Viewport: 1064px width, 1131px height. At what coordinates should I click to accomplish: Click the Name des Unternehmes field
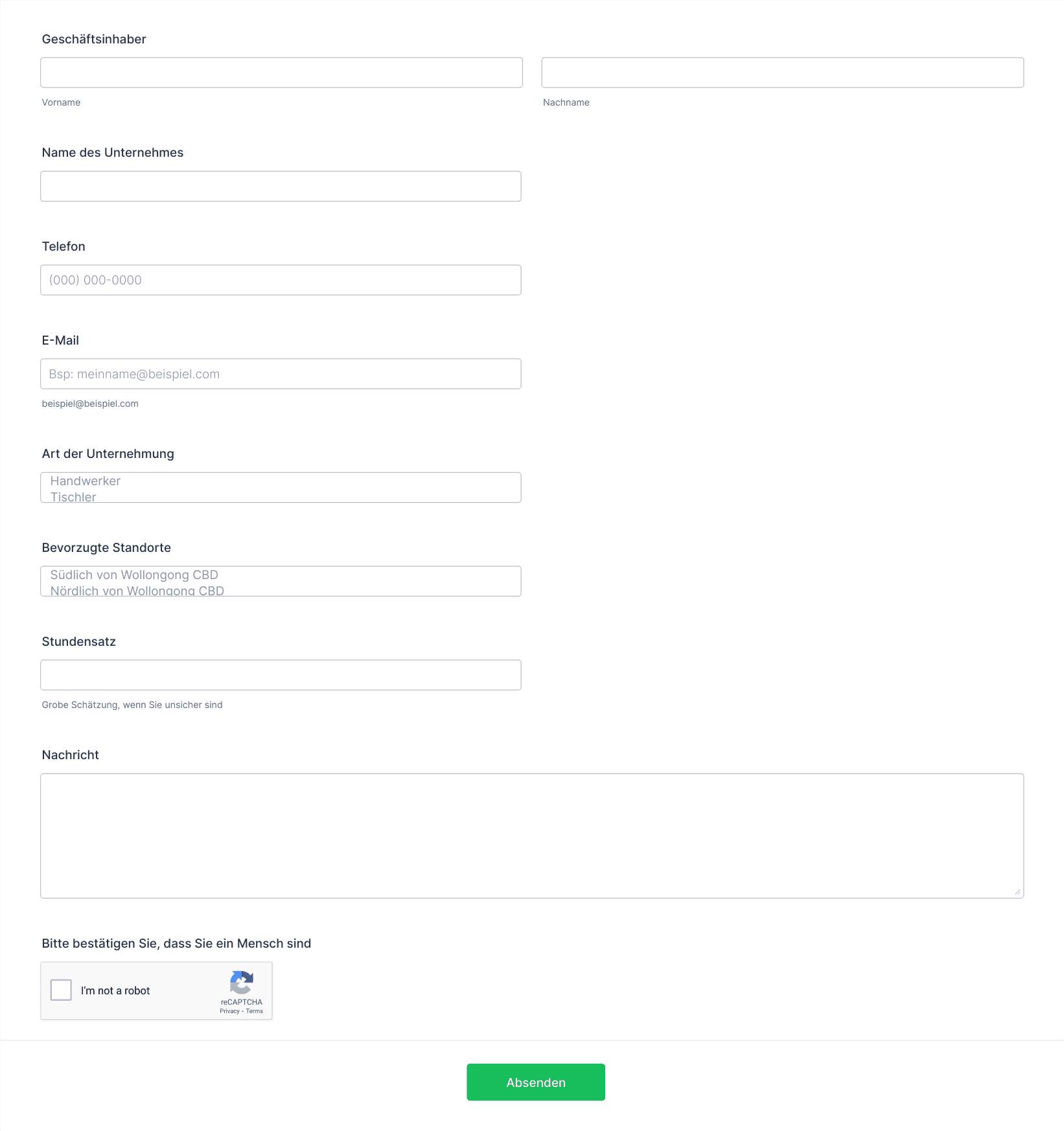point(281,187)
